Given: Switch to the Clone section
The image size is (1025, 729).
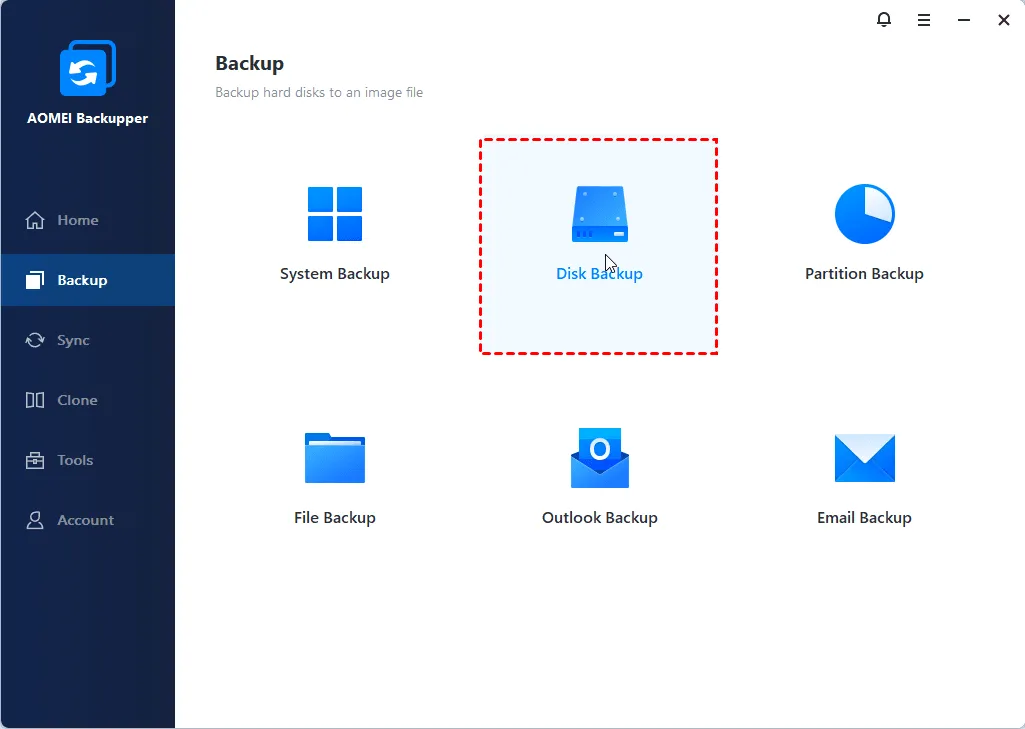Looking at the screenshot, I should 77,400.
